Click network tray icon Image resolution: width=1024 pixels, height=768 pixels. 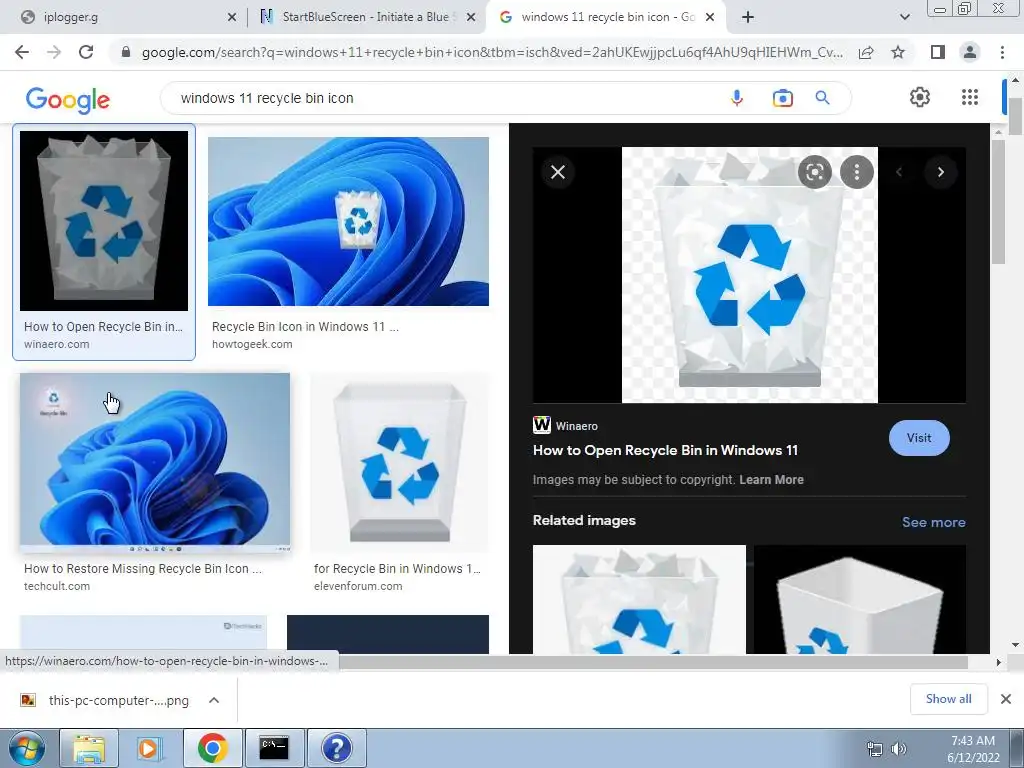pyautogui.click(x=874, y=749)
